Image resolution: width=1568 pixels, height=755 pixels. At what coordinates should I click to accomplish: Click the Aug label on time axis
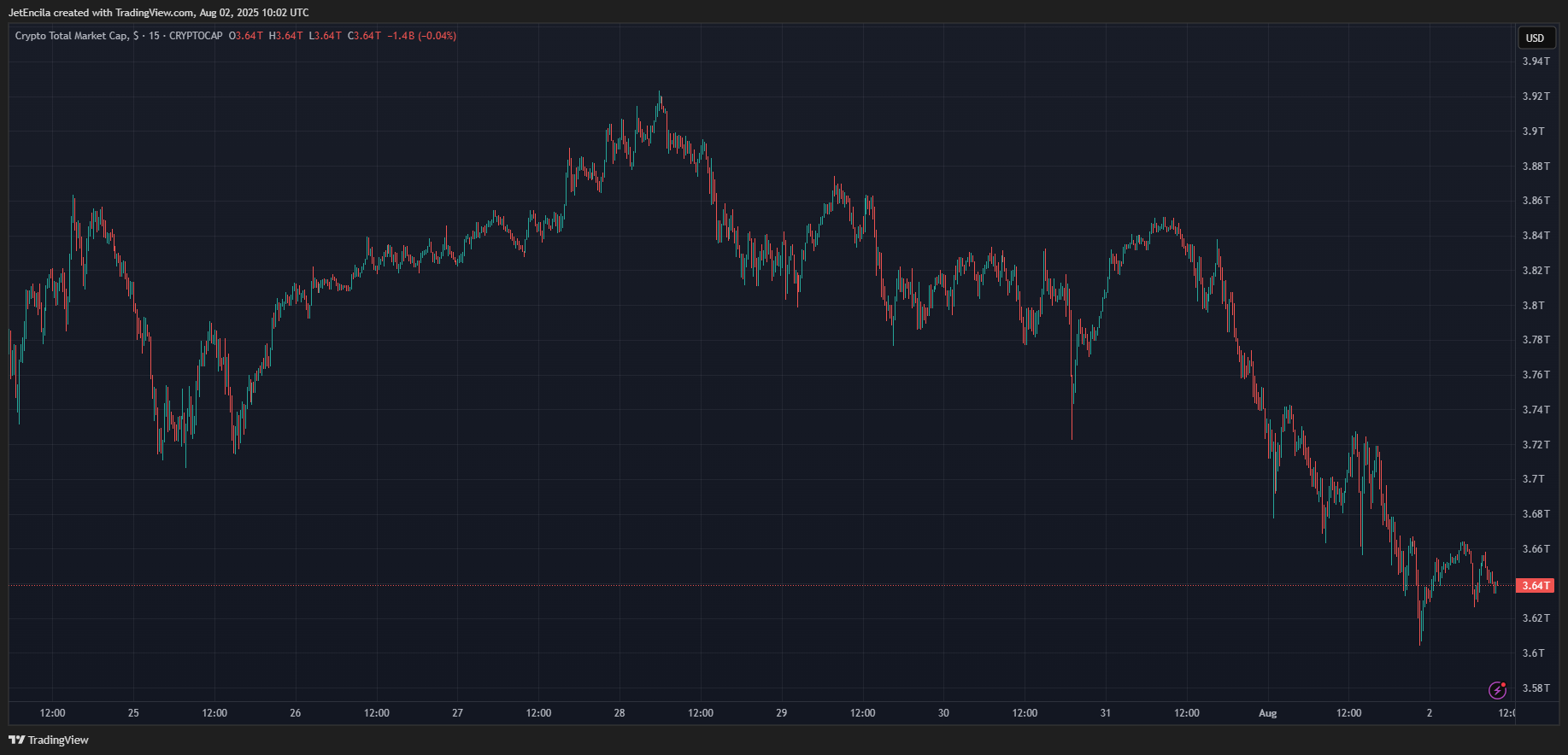coord(1267,713)
